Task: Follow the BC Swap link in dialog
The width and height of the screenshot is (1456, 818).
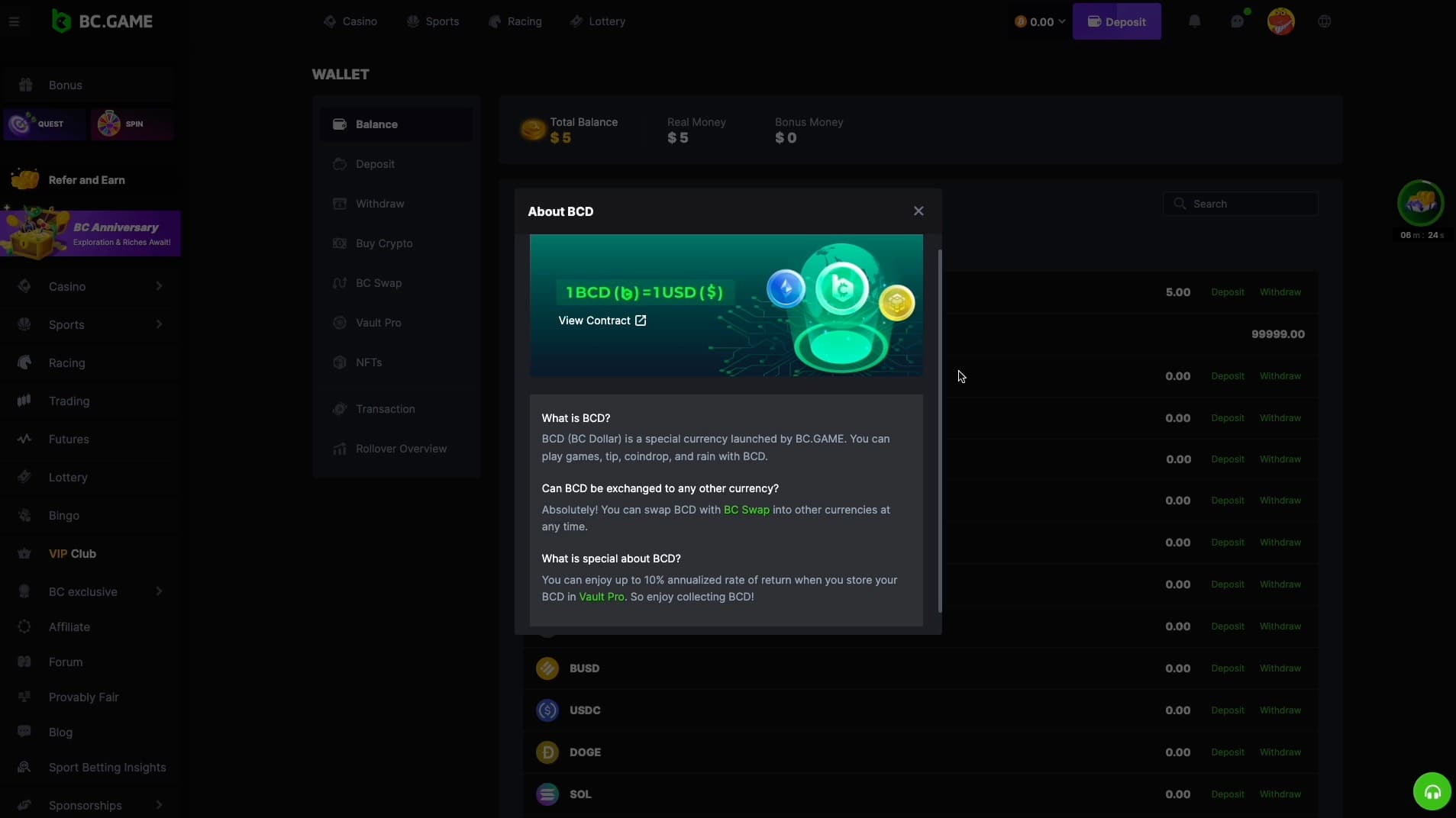Action: [746, 510]
